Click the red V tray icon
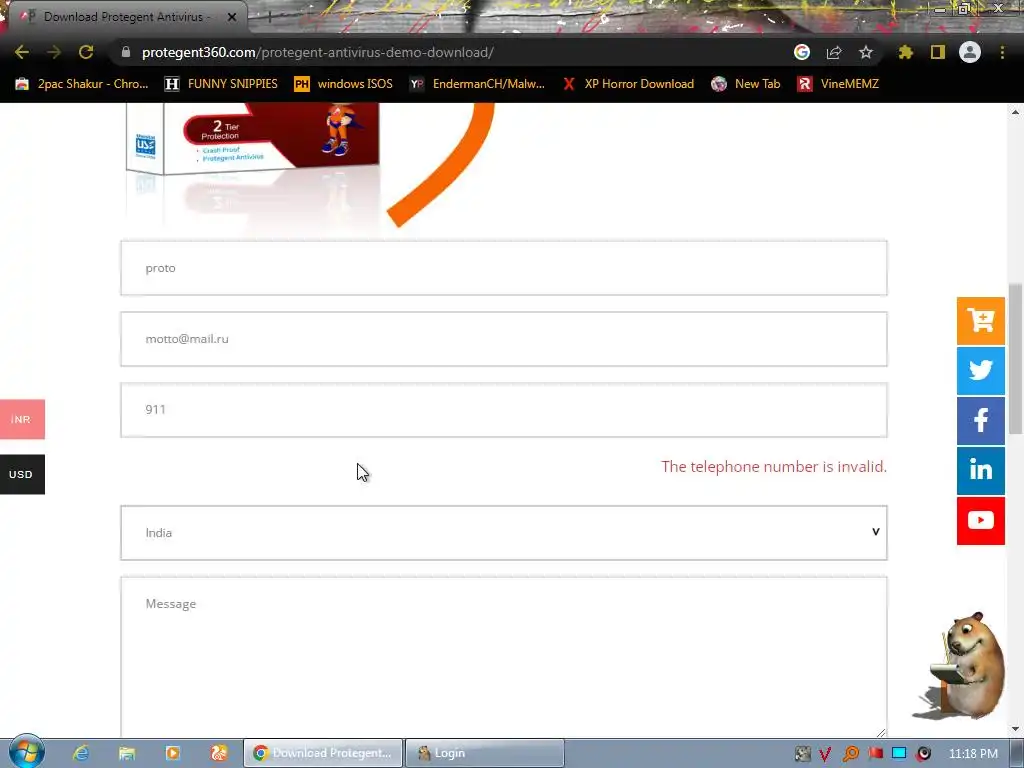The height and width of the screenshot is (768, 1024). pyautogui.click(x=825, y=754)
